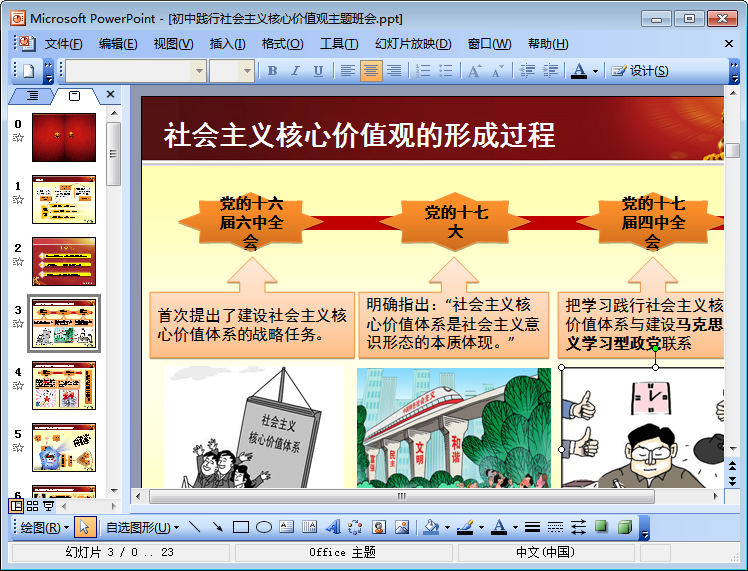Choose dash style
The height and width of the screenshot is (571, 748).
click(x=555, y=527)
